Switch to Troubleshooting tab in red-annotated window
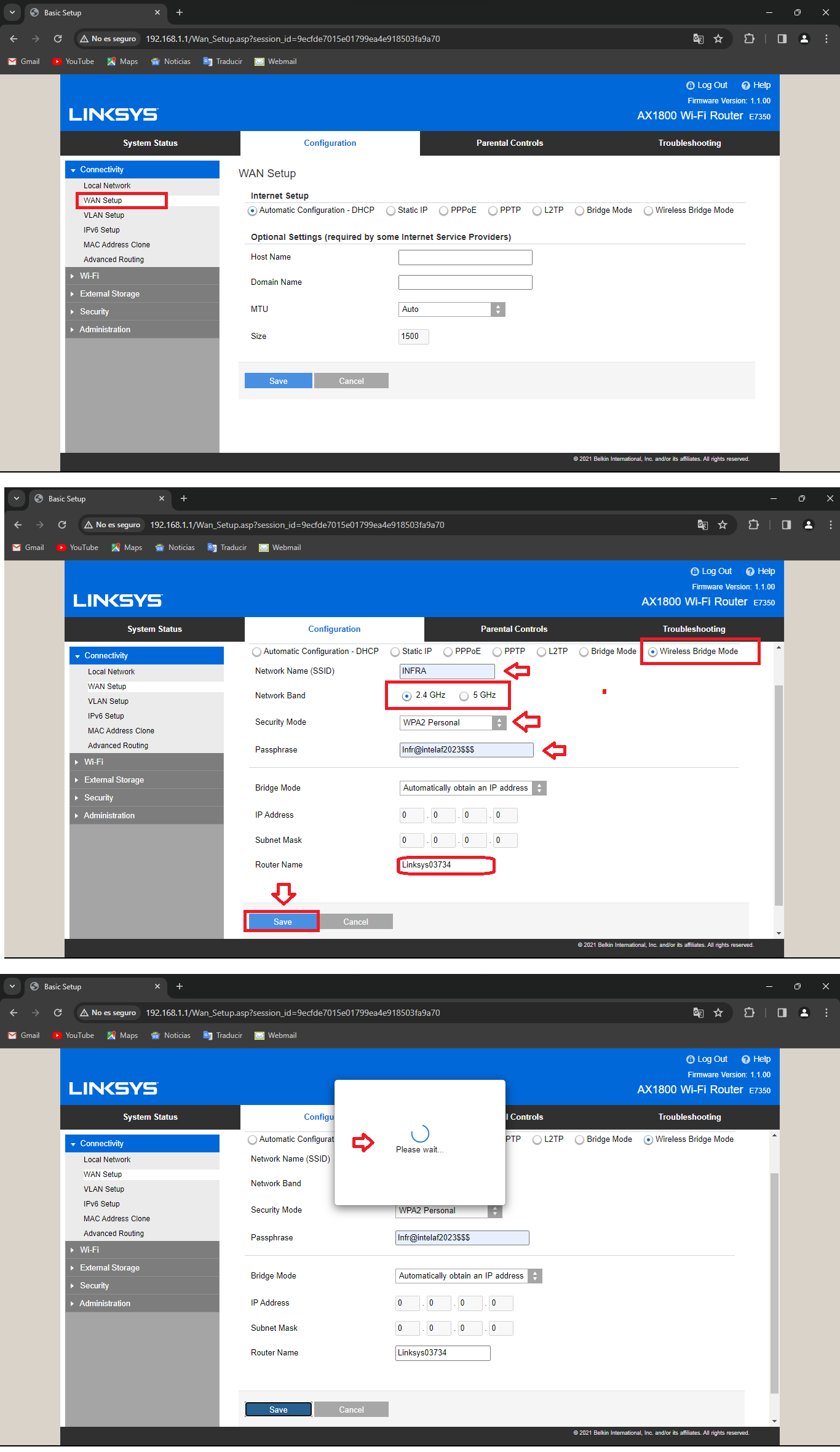The image size is (840, 1452). [694, 629]
